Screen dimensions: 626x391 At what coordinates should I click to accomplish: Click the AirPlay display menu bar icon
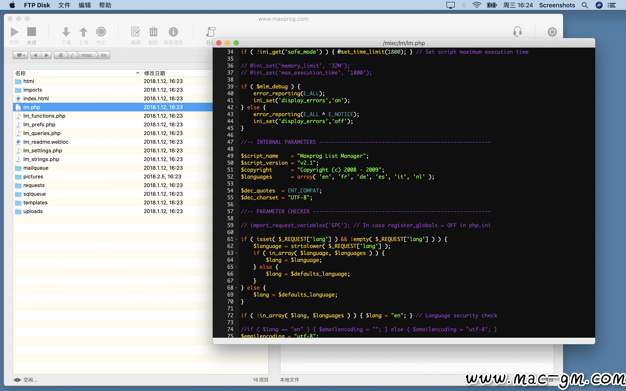450,5
